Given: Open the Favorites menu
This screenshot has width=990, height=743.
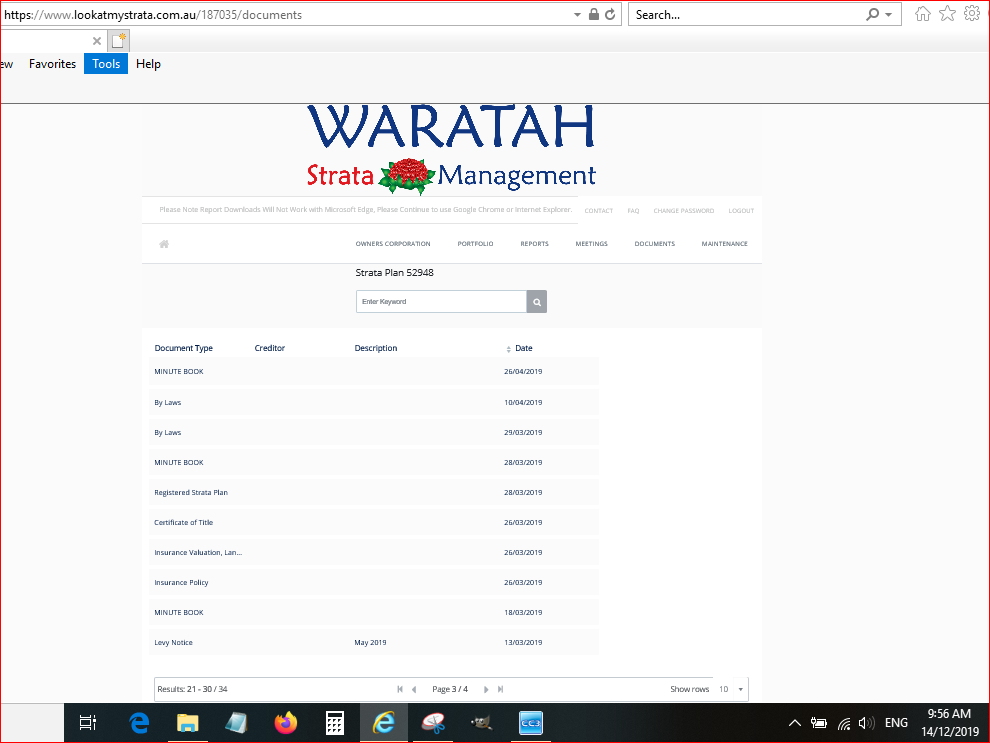Looking at the screenshot, I should tap(52, 64).
